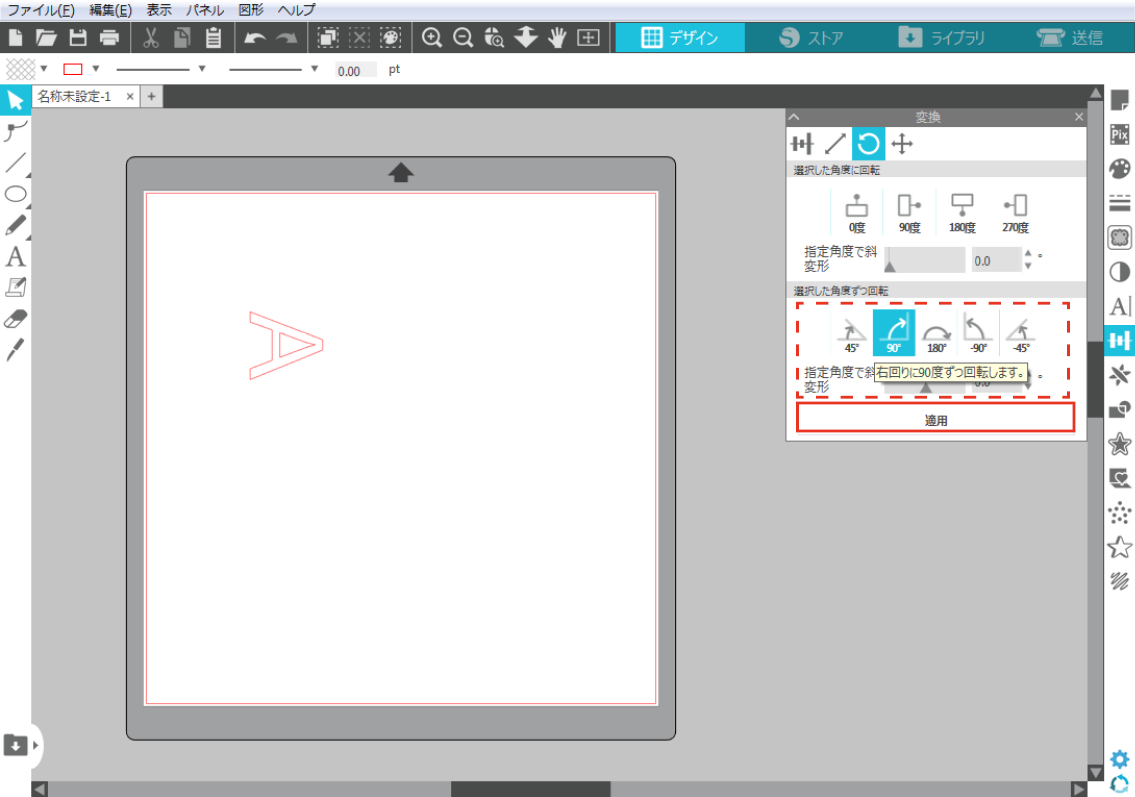Screen dimensions: 1135x797
Task: Click the line thickness pt input field
Action: 356,71
